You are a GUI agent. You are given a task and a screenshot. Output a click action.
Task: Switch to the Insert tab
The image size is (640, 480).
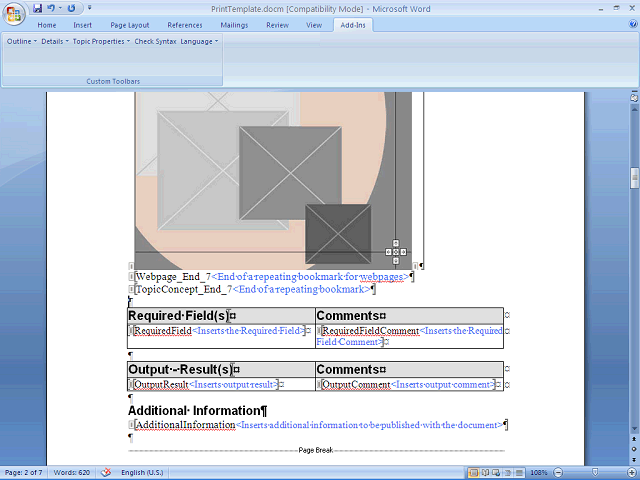point(82,25)
